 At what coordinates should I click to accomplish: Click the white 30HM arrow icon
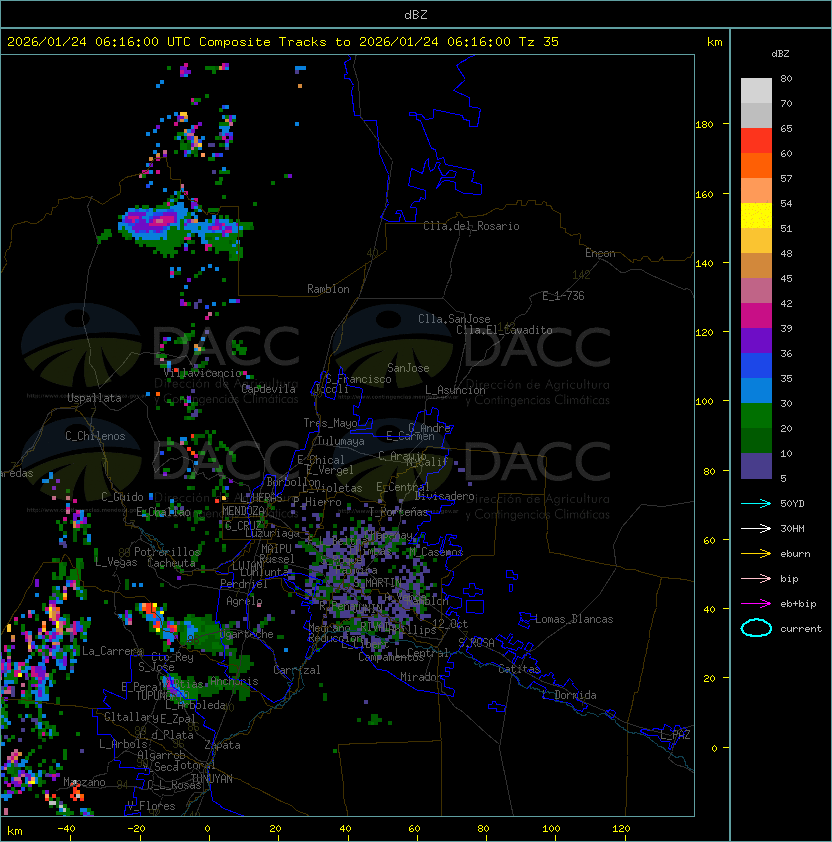click(756, 528)
